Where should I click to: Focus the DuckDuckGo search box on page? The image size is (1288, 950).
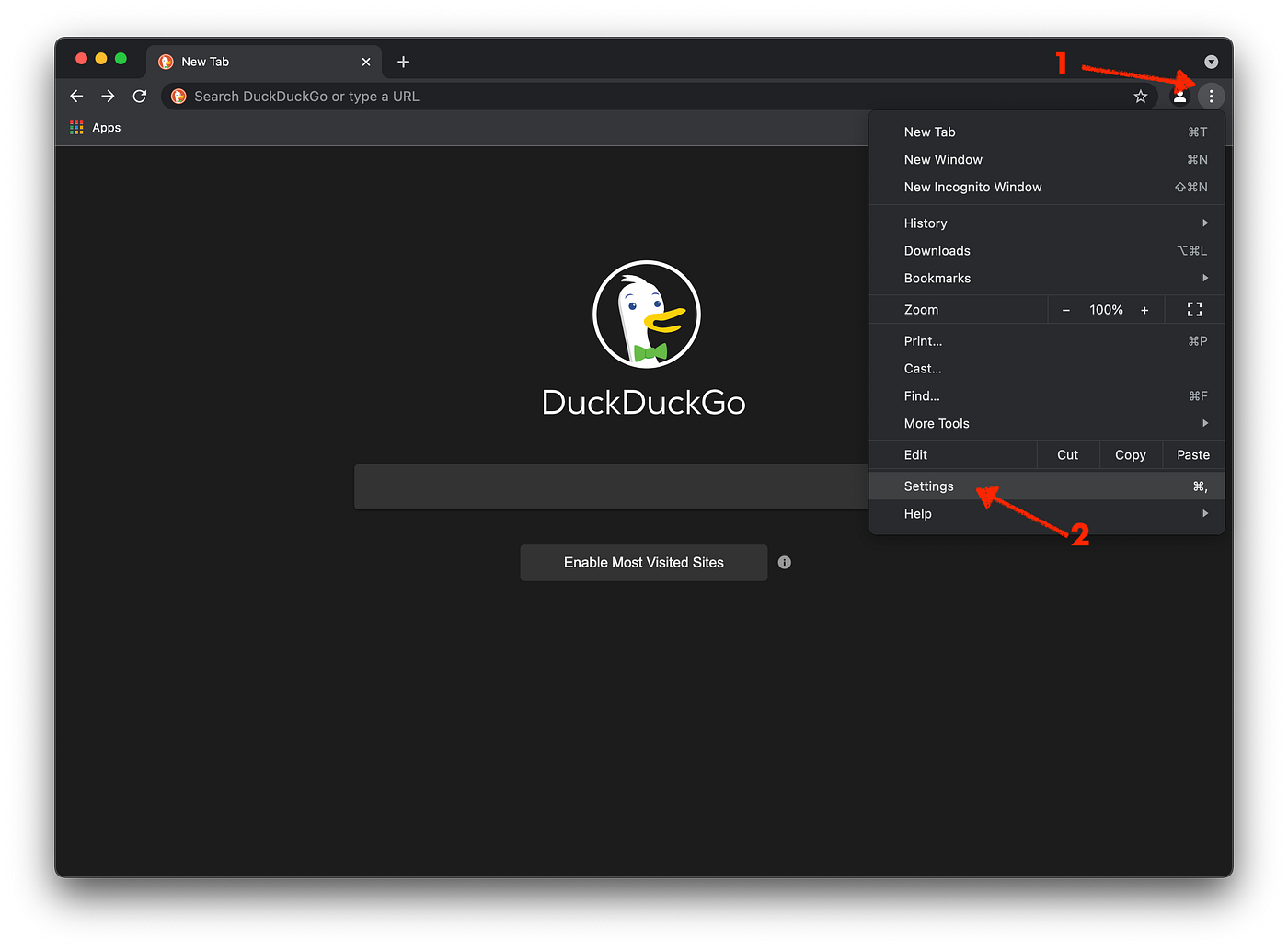click(612, 486)
